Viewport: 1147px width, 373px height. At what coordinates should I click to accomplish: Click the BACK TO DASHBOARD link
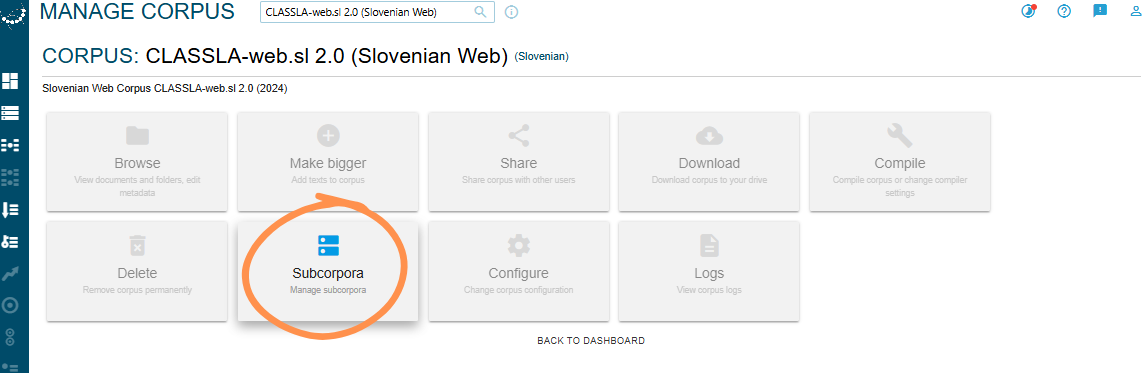click(x=591, y=341)
